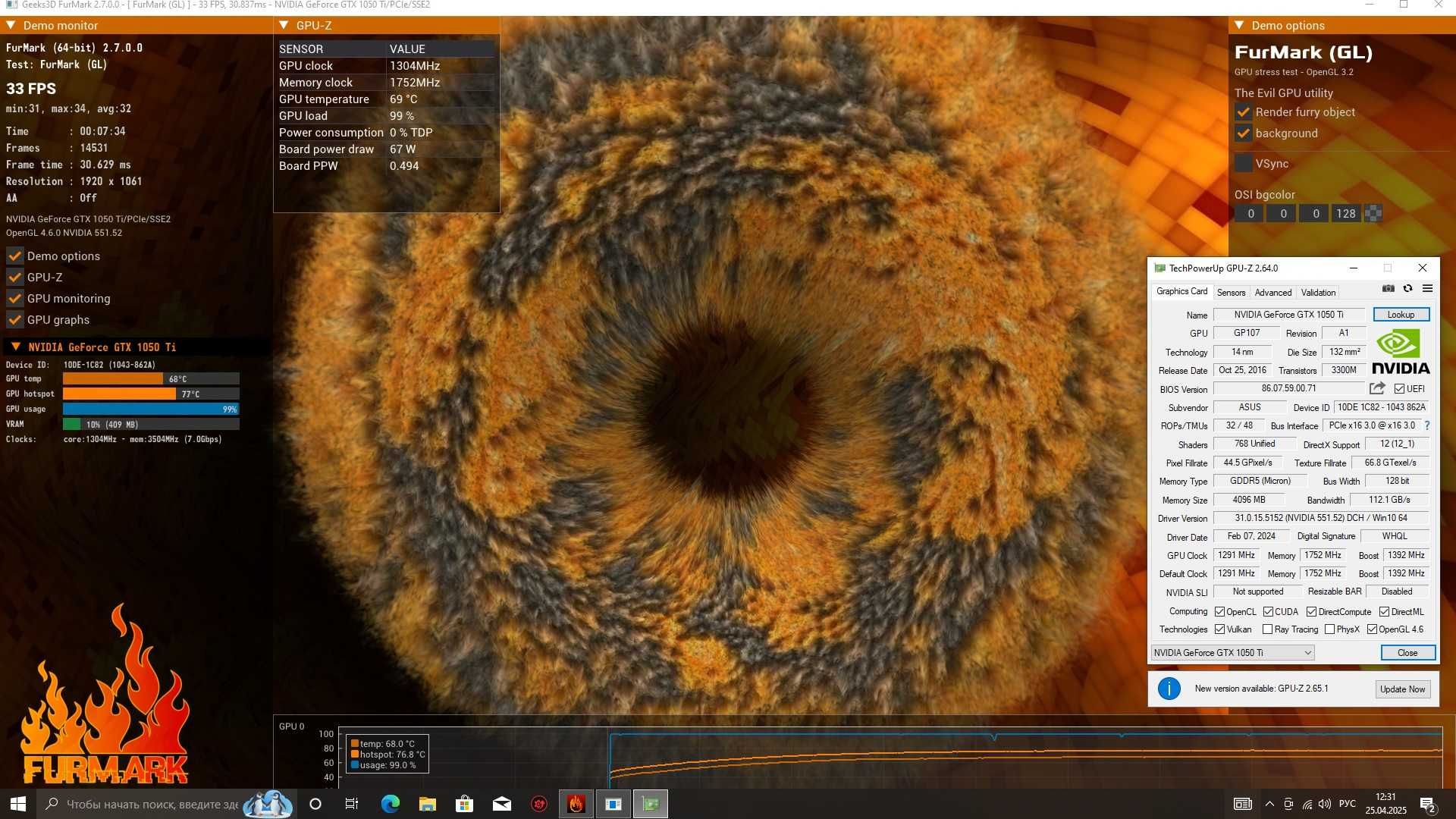Switch to the Graphics Card tab
Viewport: 1456px width, 819px height.
click(1181, 292)
